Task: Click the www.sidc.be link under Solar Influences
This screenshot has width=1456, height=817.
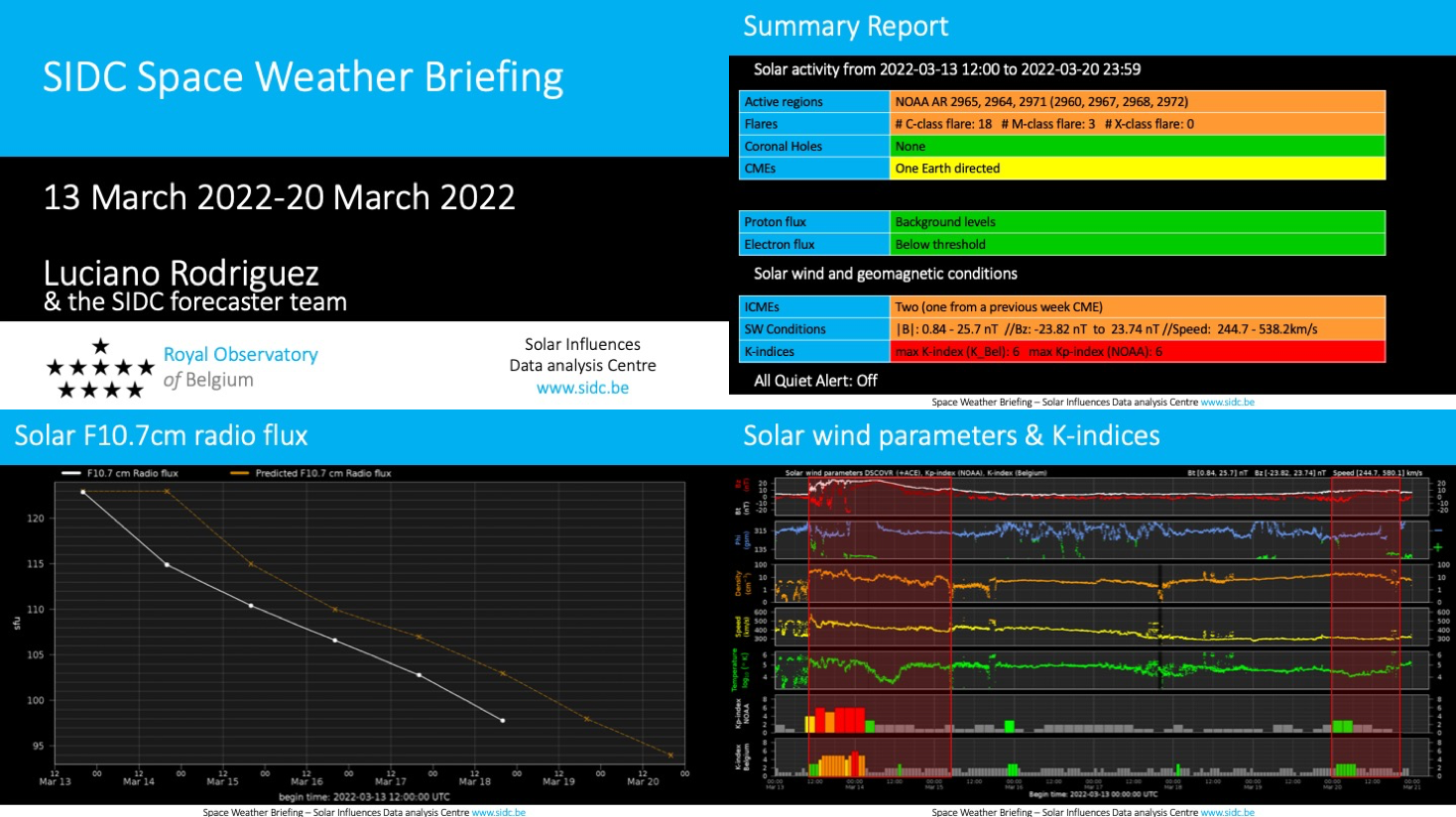Action: [582, 388]
